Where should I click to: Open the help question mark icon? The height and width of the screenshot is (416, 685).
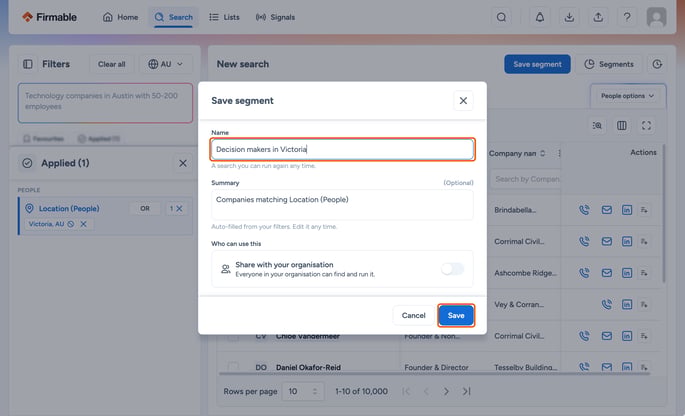pos(627,17)
